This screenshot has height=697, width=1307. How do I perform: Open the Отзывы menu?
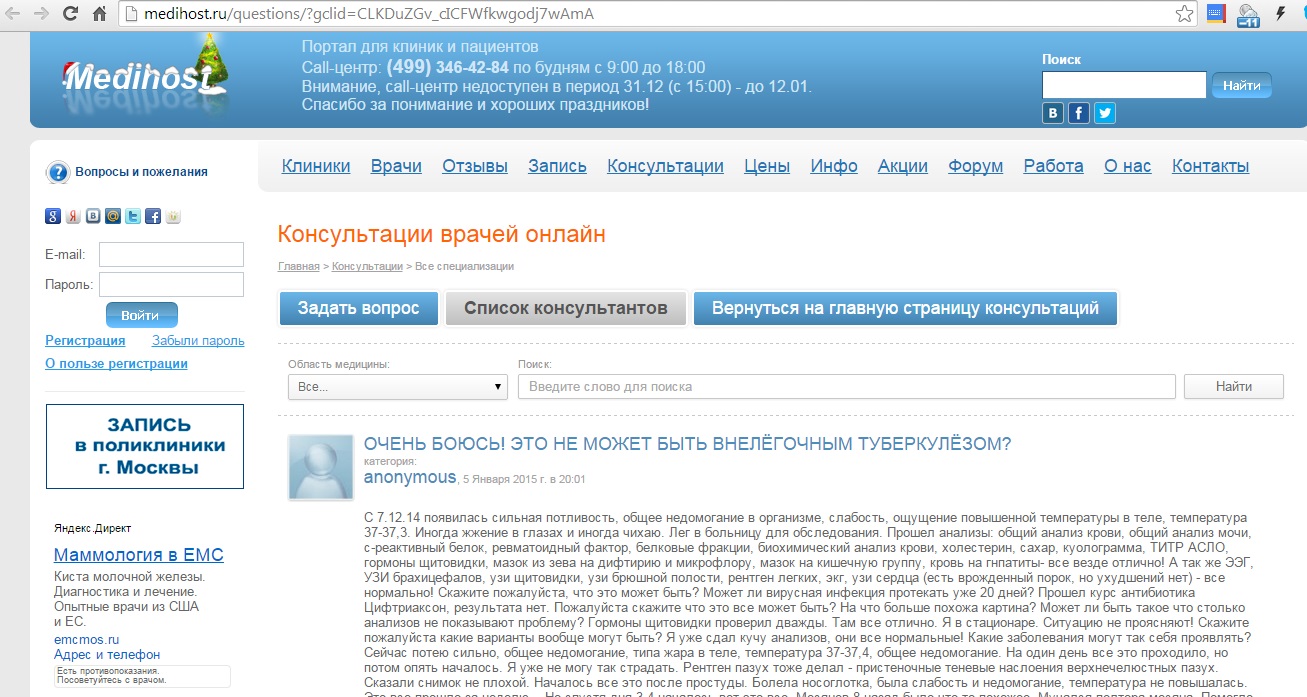click(x=475, y=166)
